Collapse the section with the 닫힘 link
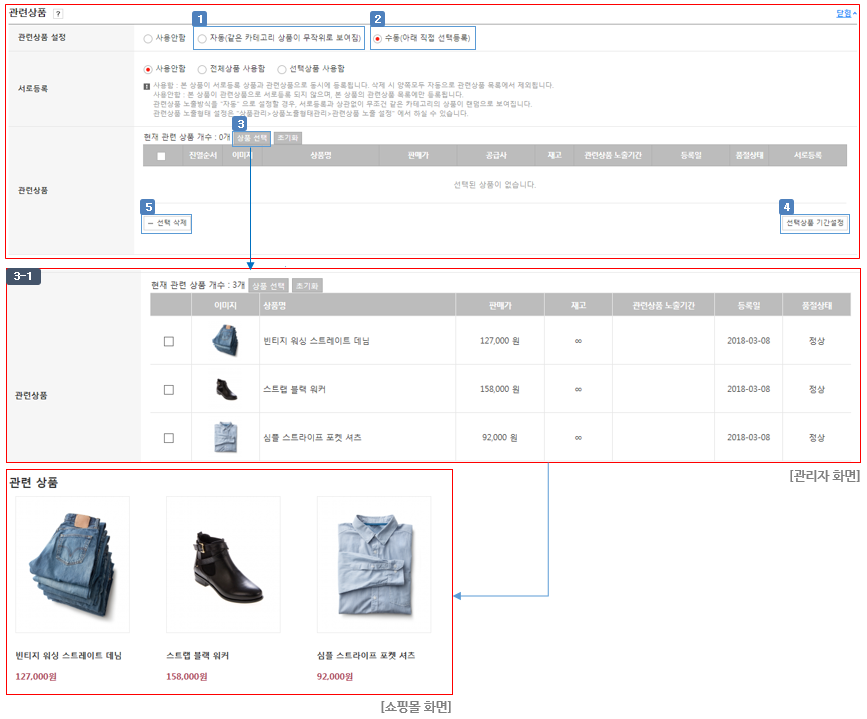The width and height of the screenshot is (867, 719). pos(845,14)
